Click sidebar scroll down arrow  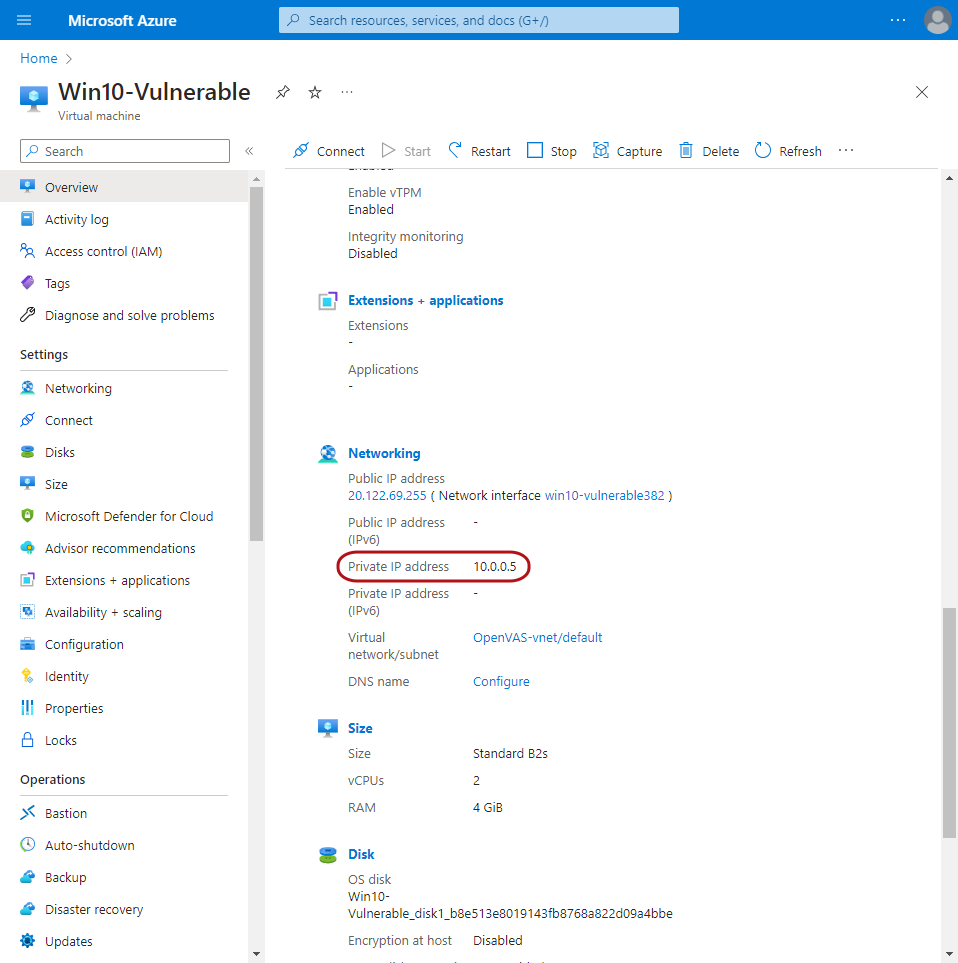coord(257,954)
